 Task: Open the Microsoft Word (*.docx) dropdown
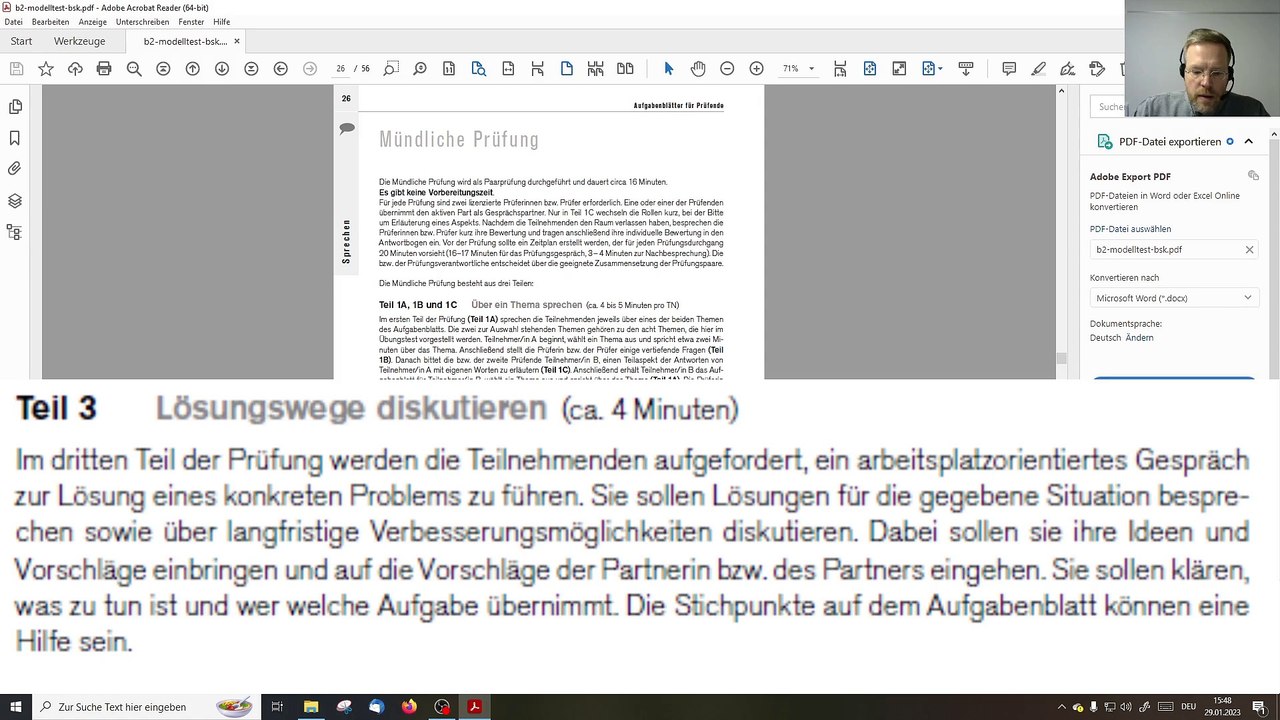(1174, 298)
